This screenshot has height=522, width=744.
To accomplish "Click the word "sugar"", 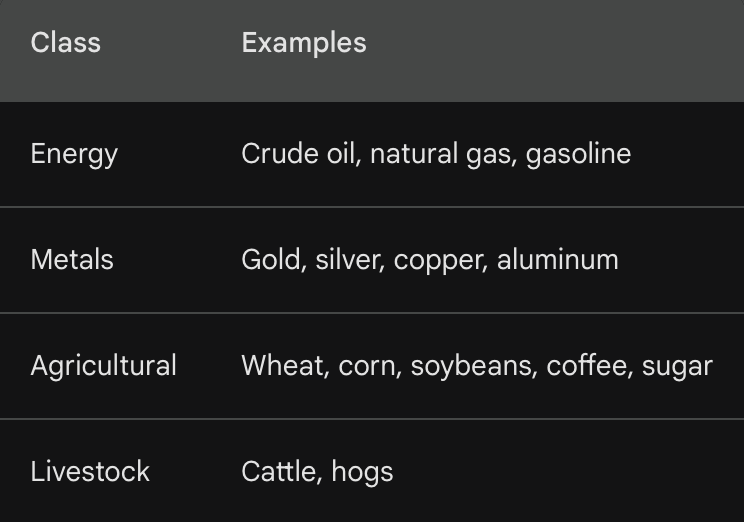I will click(677, 366).
